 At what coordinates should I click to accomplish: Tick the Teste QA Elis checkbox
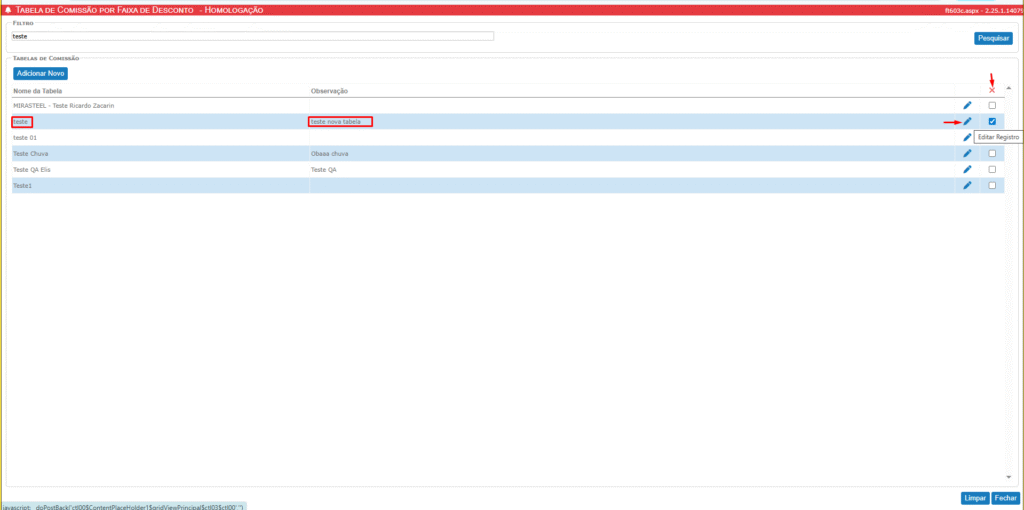point(992,169)
